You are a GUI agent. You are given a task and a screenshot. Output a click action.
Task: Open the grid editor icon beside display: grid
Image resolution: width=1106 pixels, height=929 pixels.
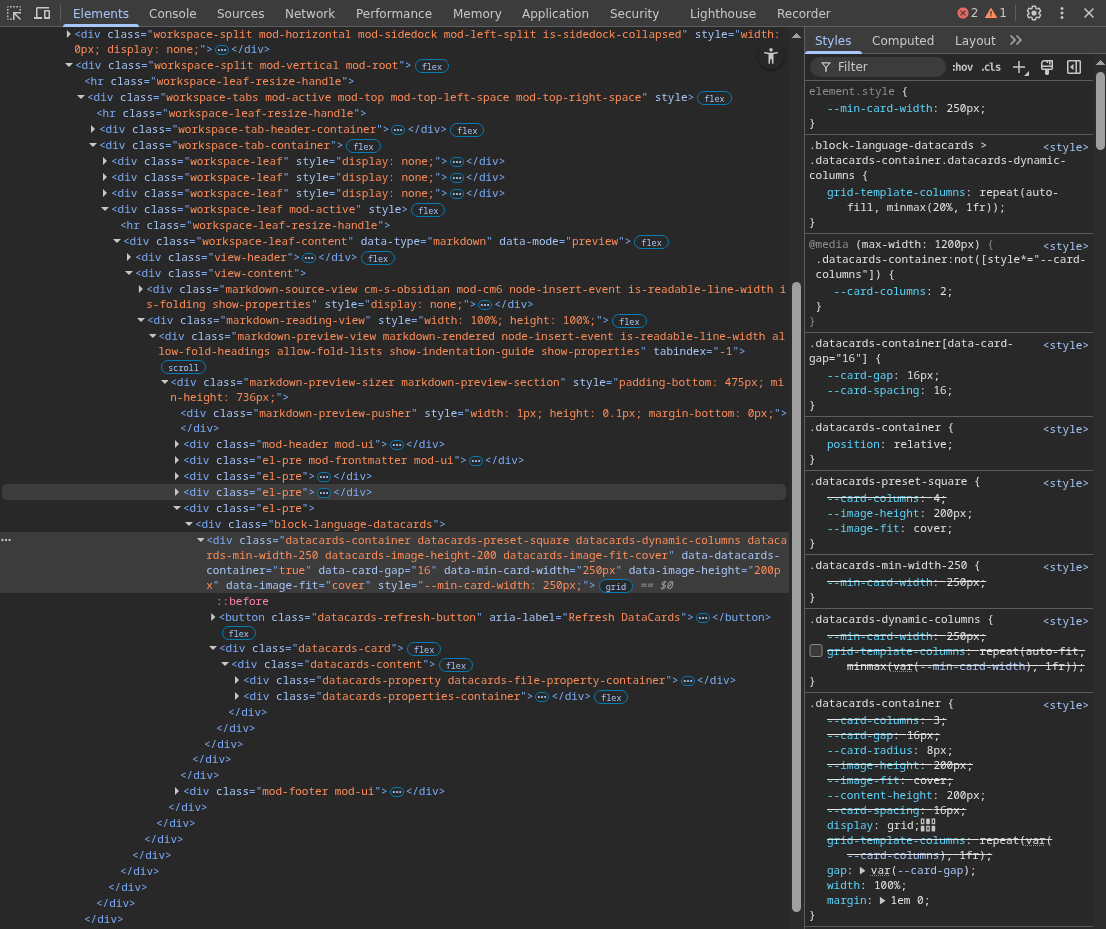pyautogui.click(x=928, y=825)
